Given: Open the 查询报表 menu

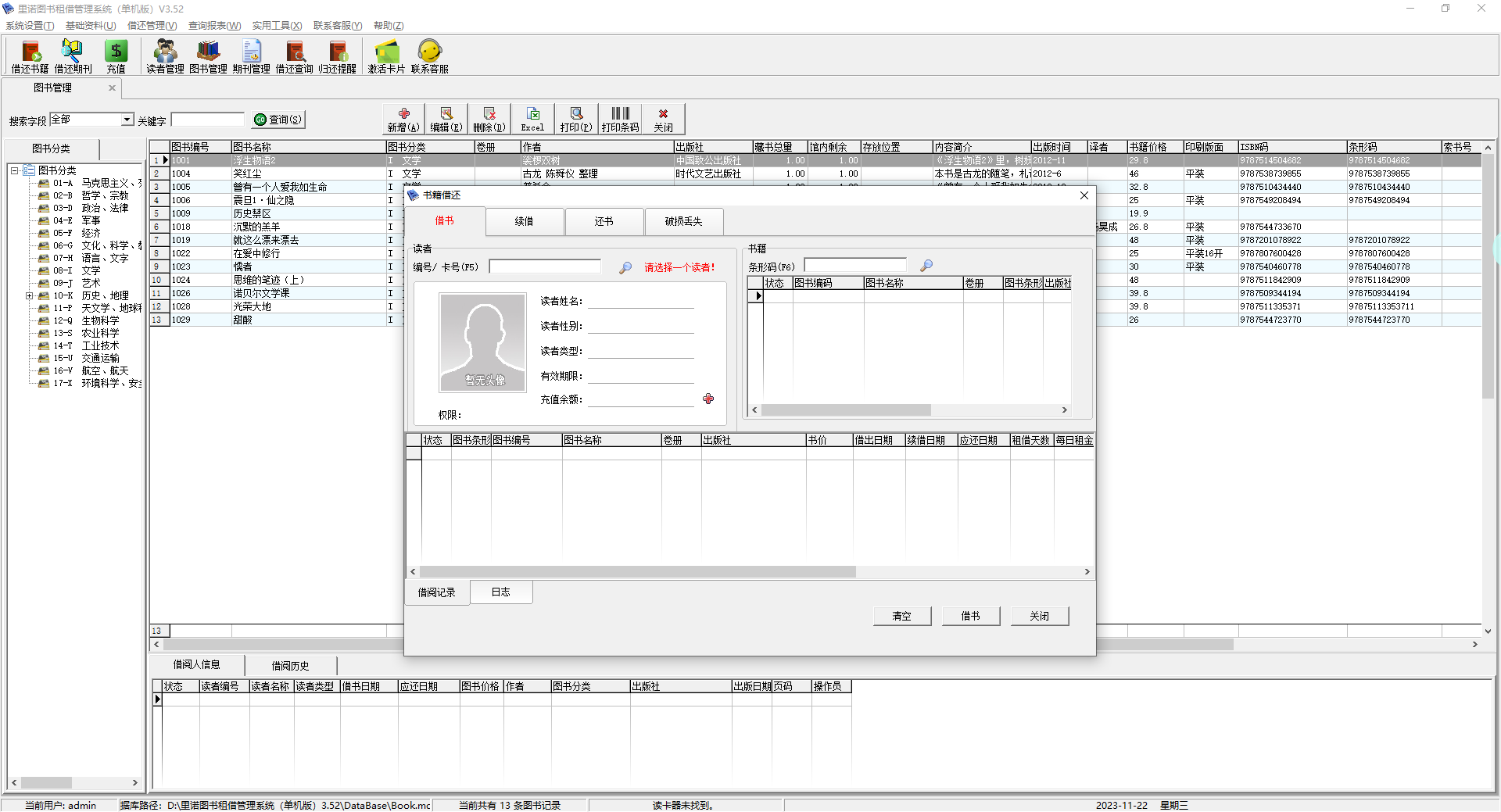Looking at the screenshot, I should pos(214,26).
